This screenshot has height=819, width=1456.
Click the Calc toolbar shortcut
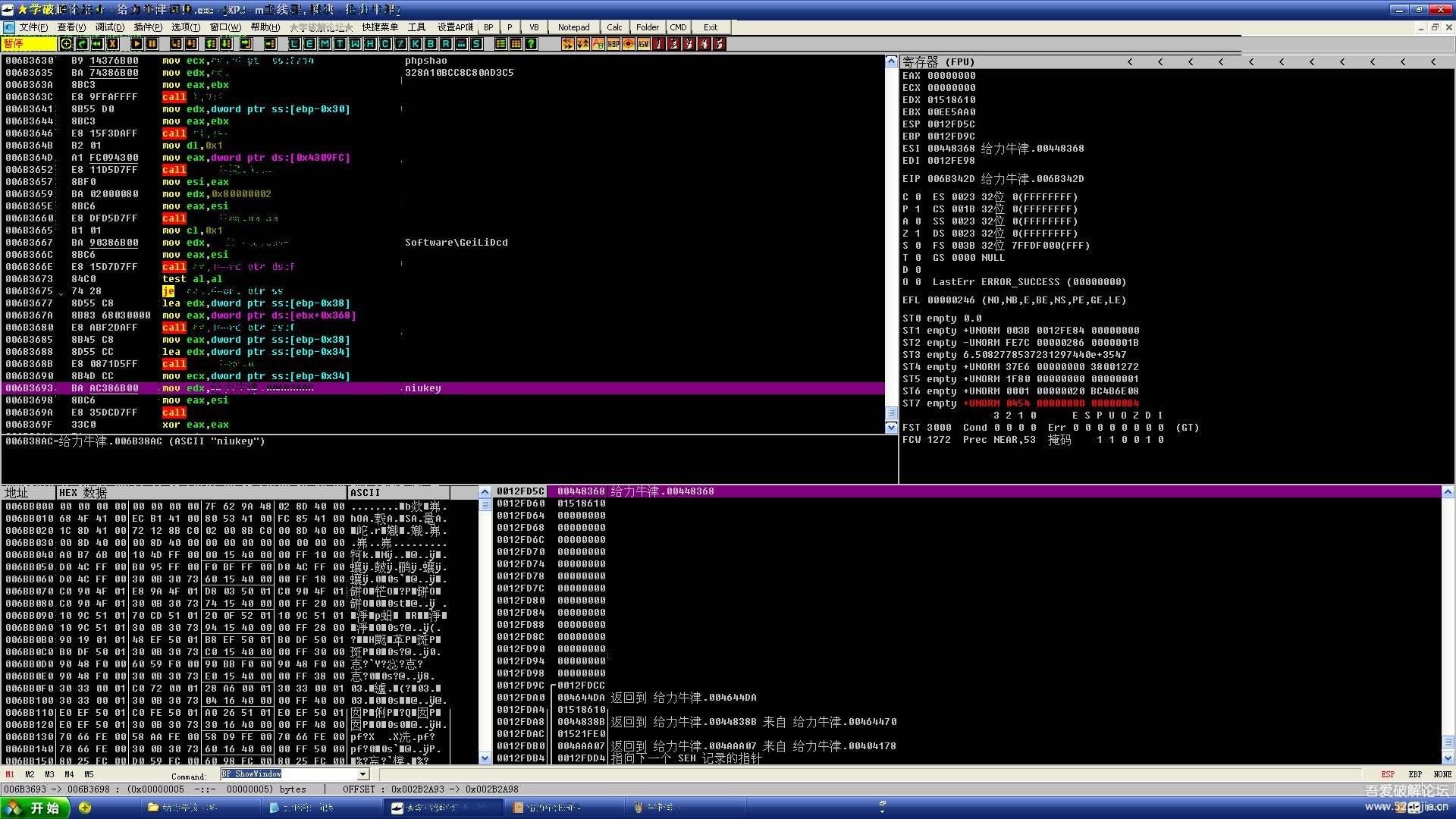(613, 26)
